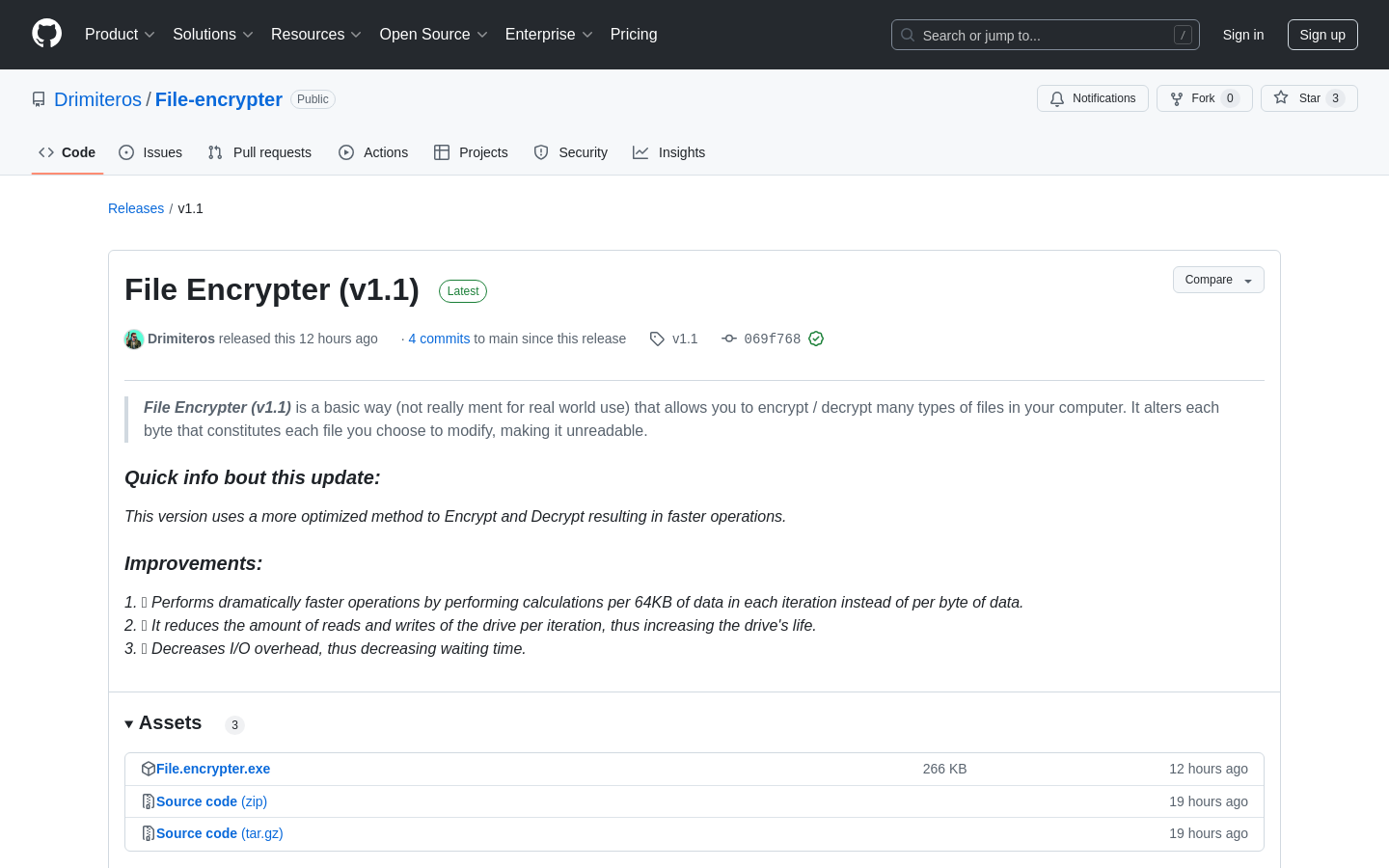Click the Public visibility label
Image resolution: width=1389 pixels, height=868 pixels.
313,99
